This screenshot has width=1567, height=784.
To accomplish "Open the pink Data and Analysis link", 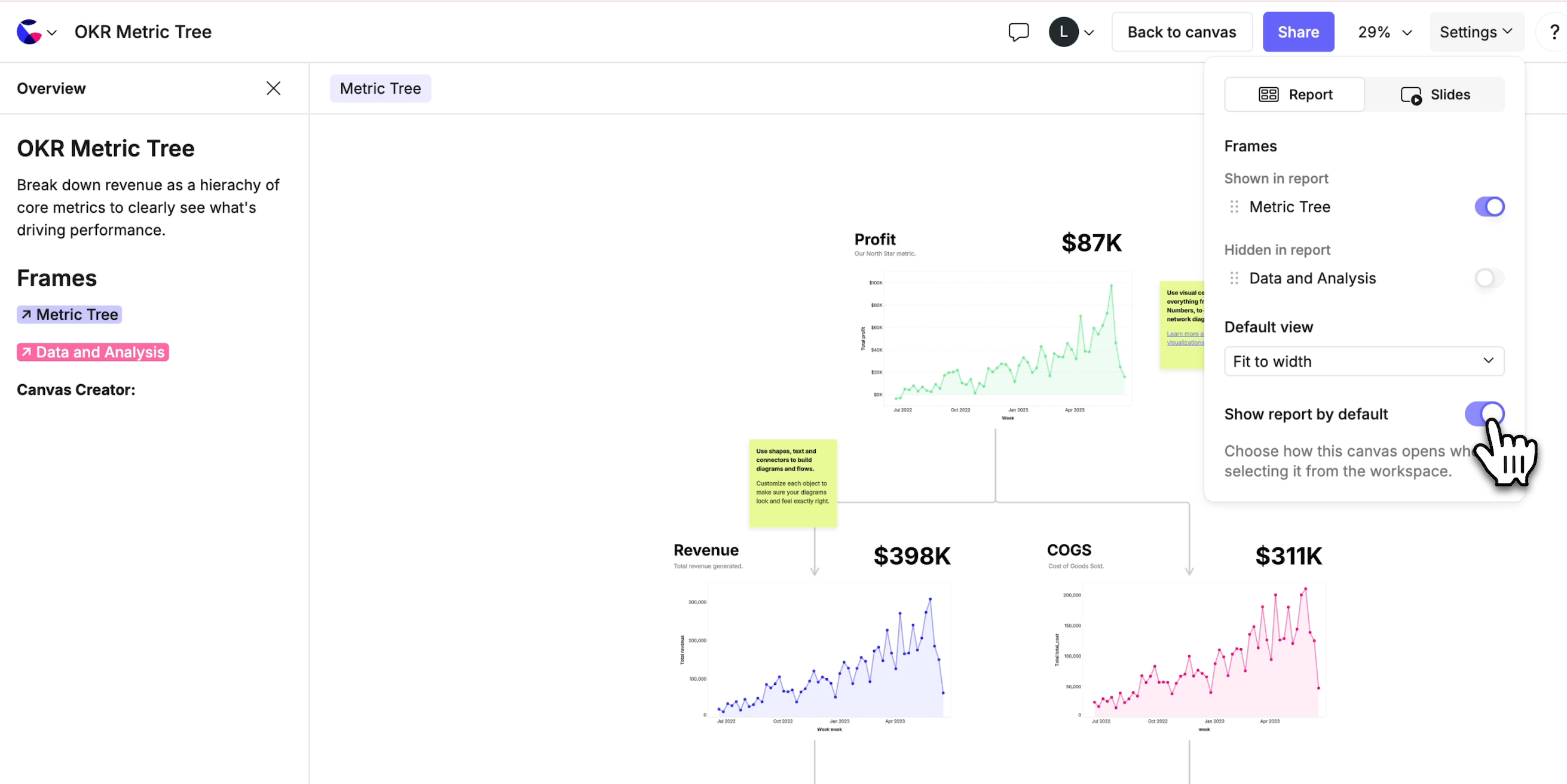I will point(93,352).
